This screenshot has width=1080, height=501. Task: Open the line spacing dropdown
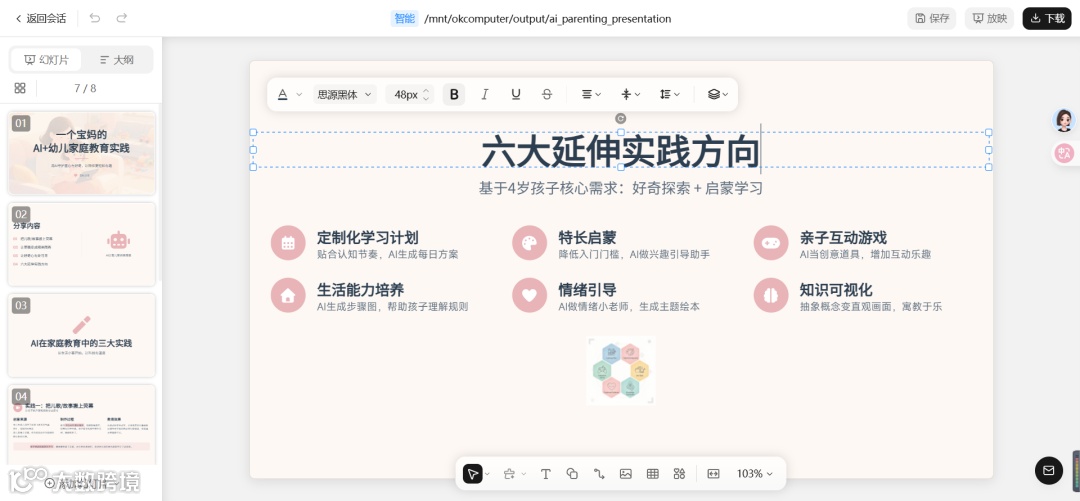669,94
